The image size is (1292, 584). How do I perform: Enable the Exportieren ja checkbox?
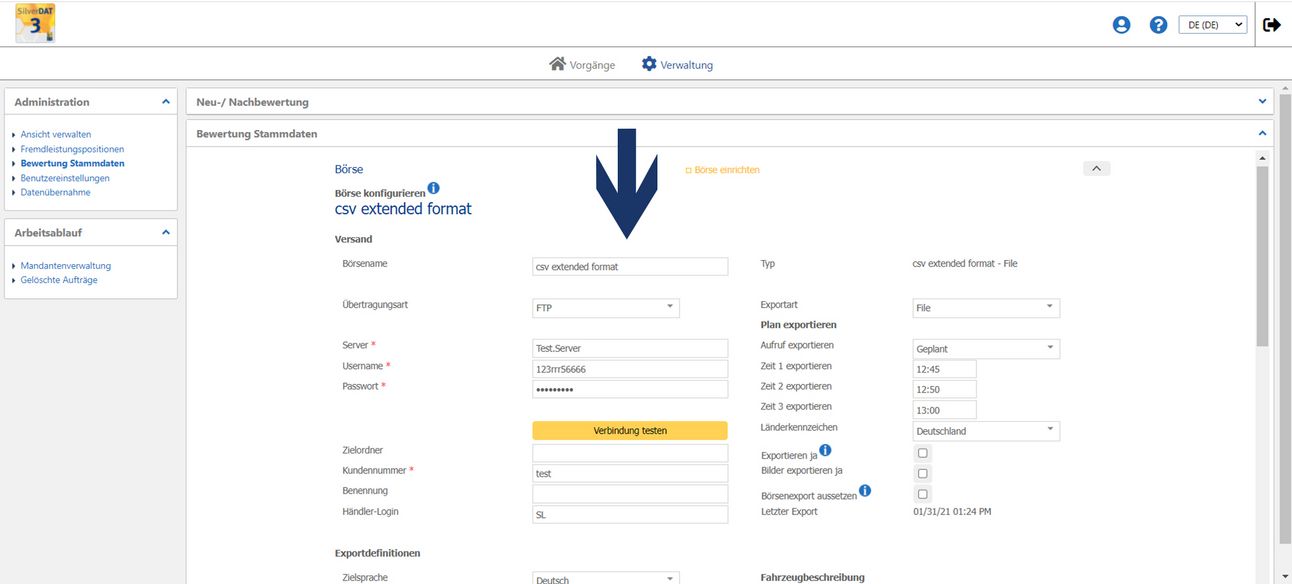[922, 453]
